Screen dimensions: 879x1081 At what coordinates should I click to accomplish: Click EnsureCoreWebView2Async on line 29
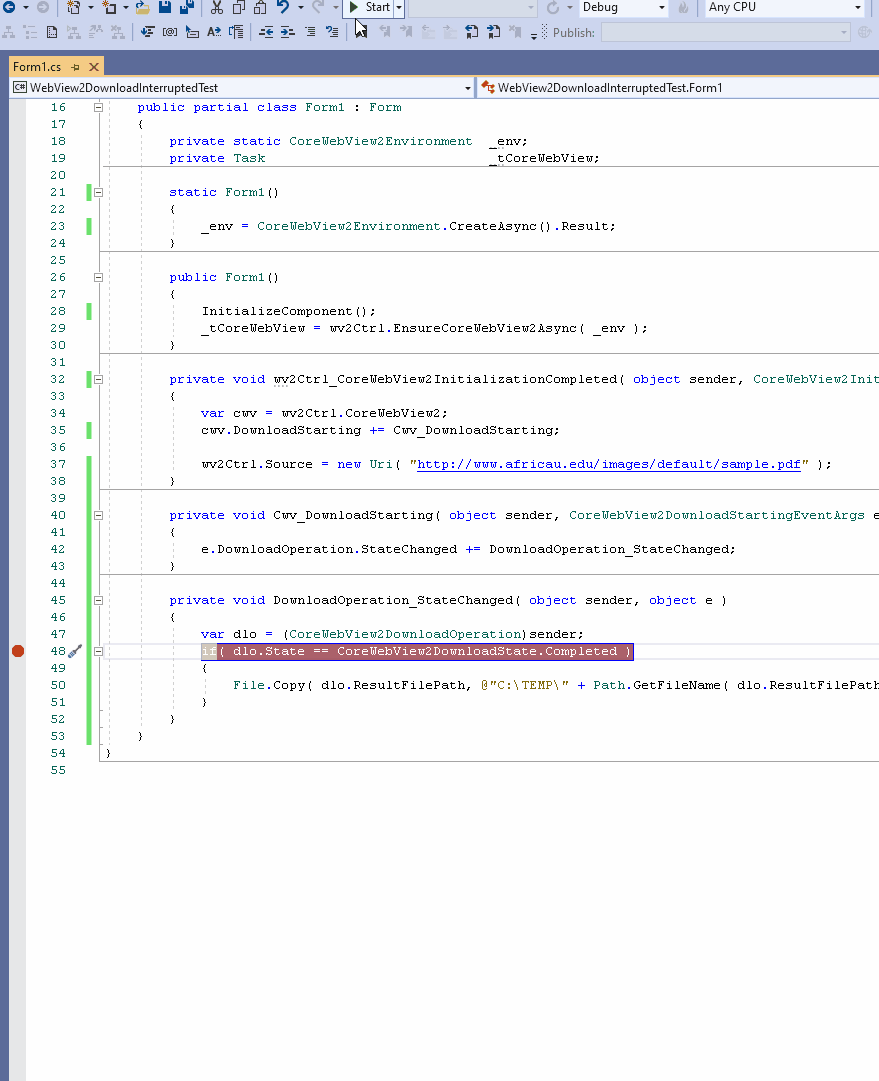point(485,328)
